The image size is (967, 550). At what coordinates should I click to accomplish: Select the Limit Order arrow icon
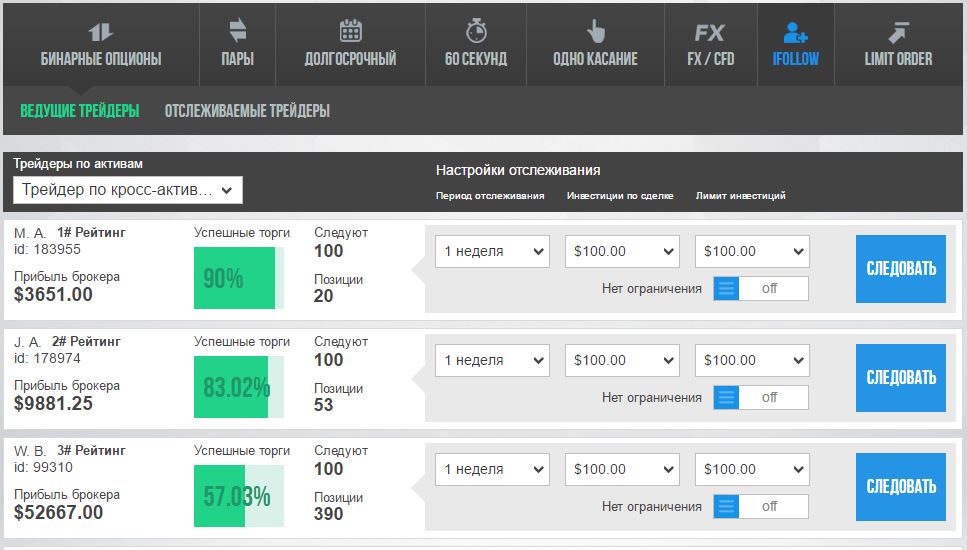[898, 32]
